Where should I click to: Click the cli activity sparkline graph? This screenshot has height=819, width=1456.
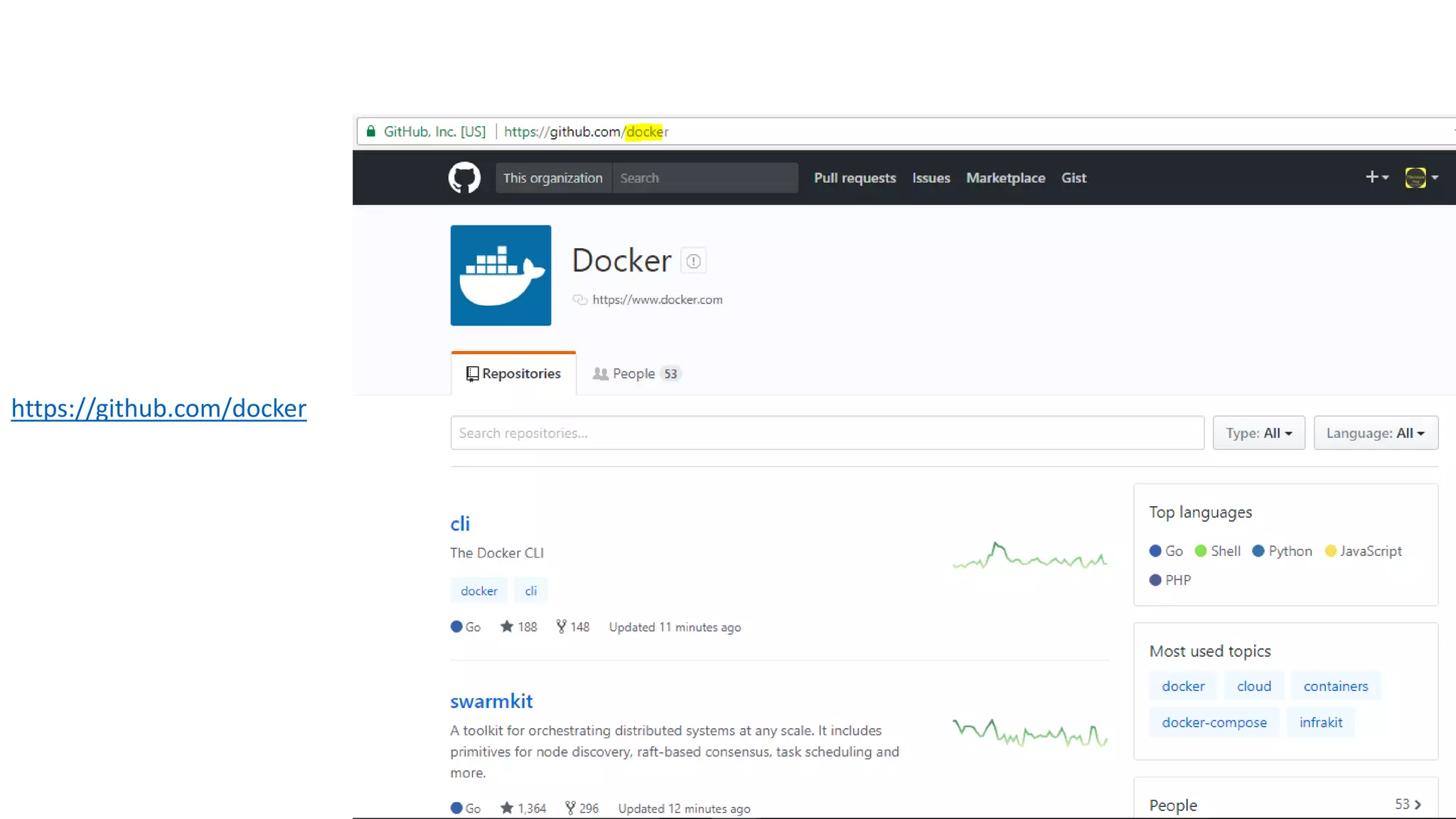1030,556
